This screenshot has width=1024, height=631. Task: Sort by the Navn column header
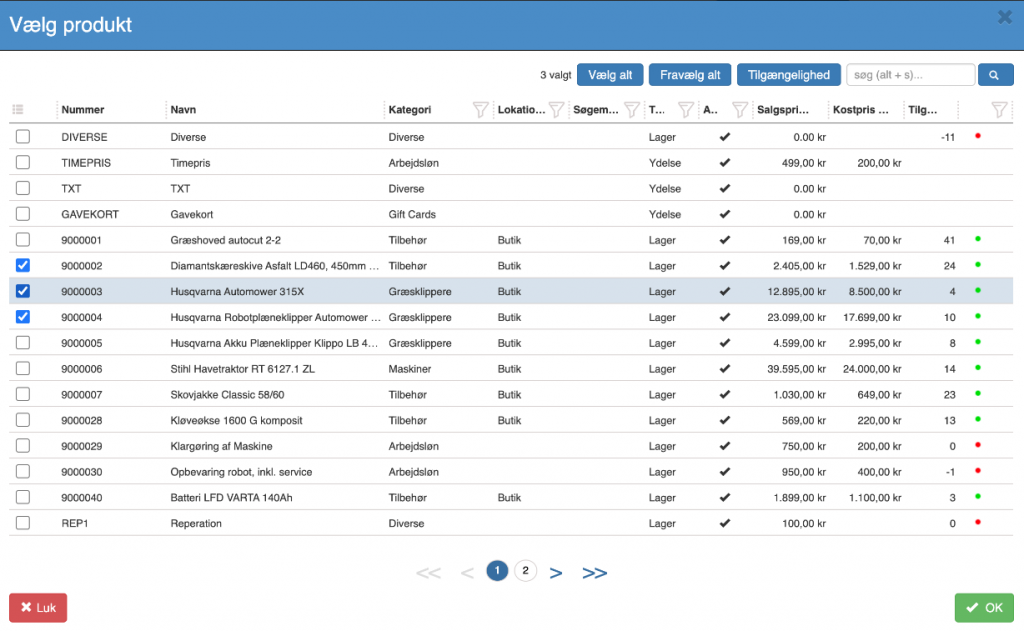pos(184,110)
